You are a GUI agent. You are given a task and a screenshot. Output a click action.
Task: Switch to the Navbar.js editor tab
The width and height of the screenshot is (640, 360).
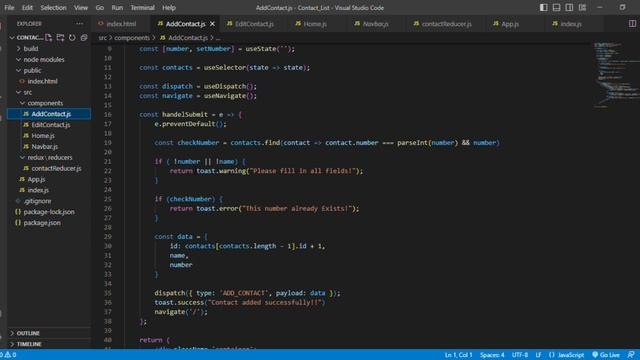376,24
